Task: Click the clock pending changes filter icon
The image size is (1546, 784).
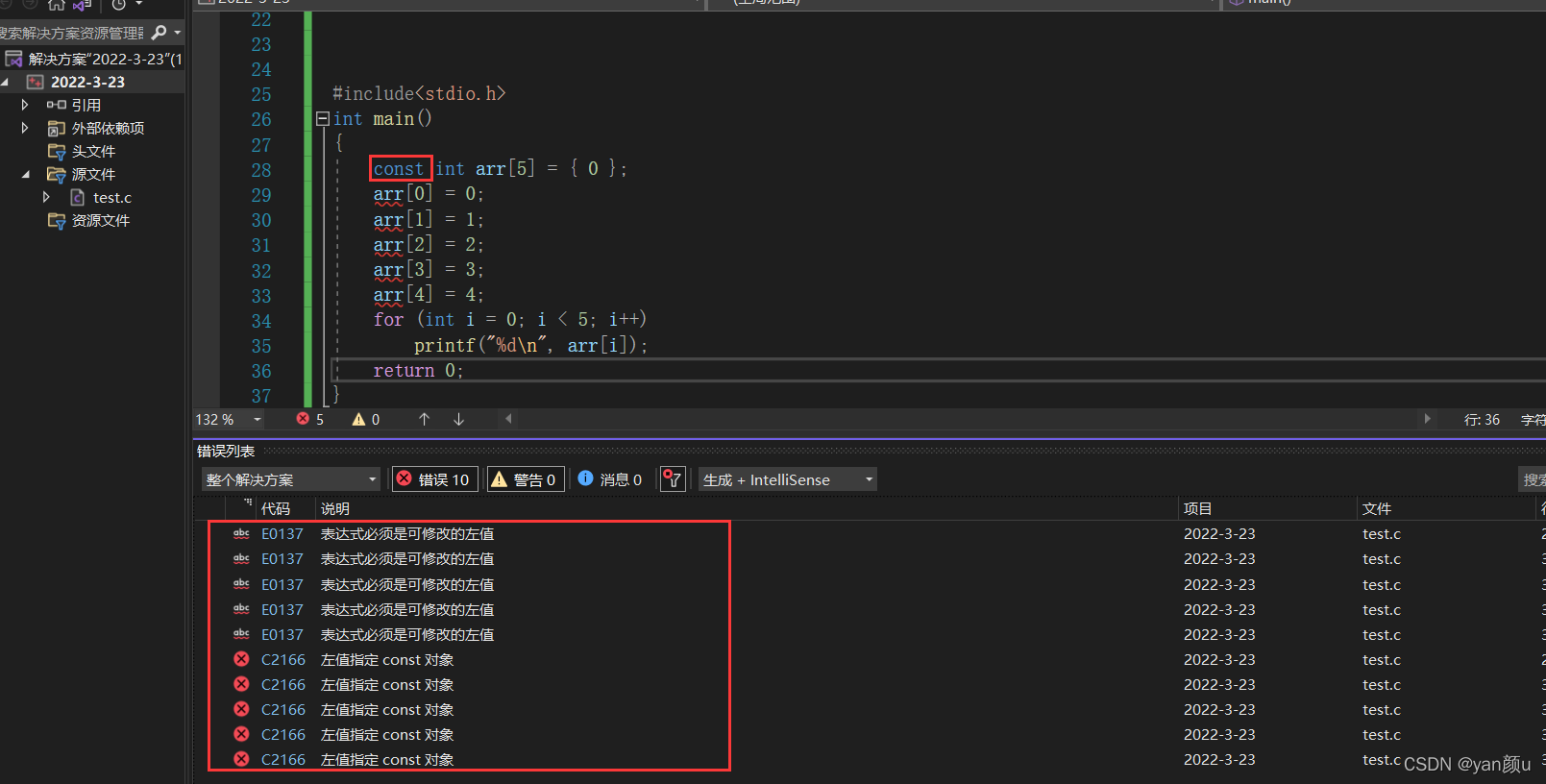Action: click(119, 5)
